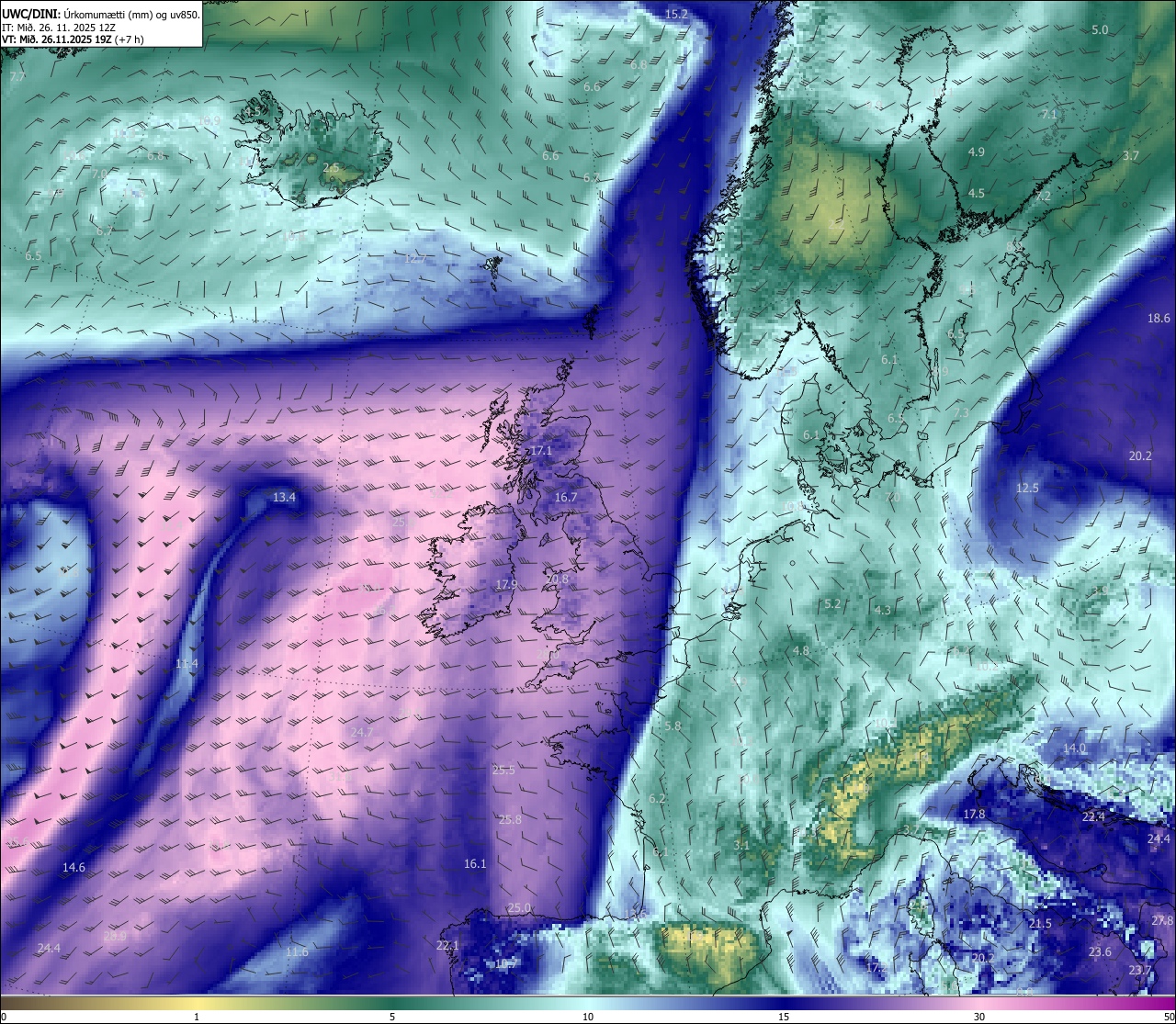This screenshot has height=1024, width=1176.
Task: Click the 17.1 value over Scotland
Action: pyautogui.click(x=541, y=451)
